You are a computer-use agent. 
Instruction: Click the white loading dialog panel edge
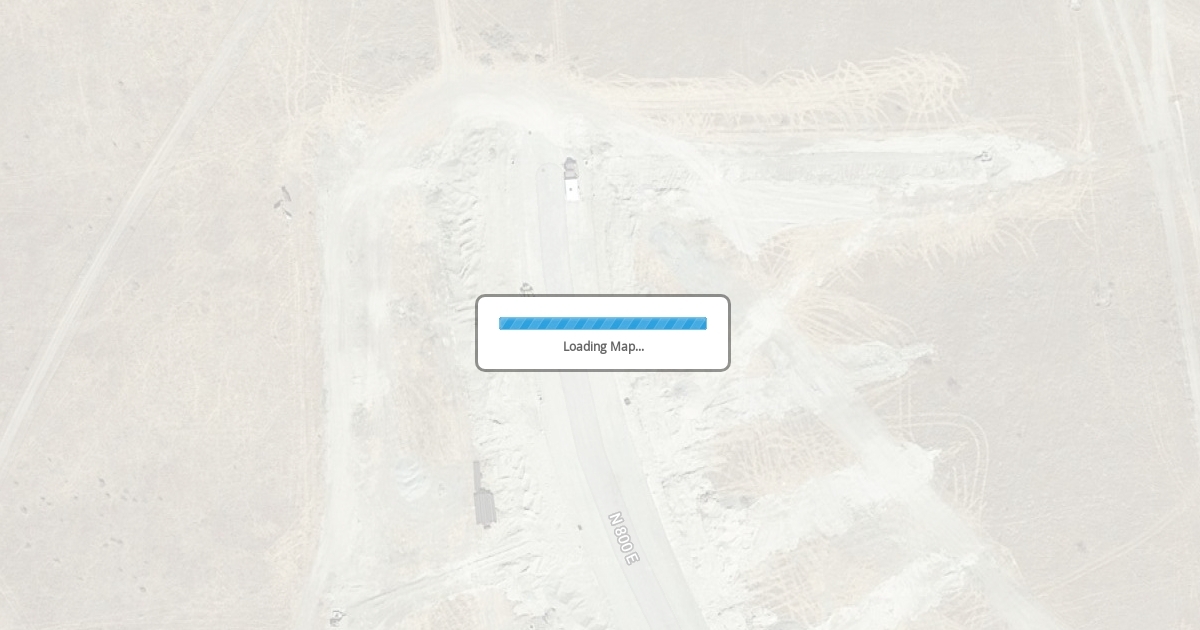pos(603,297)
